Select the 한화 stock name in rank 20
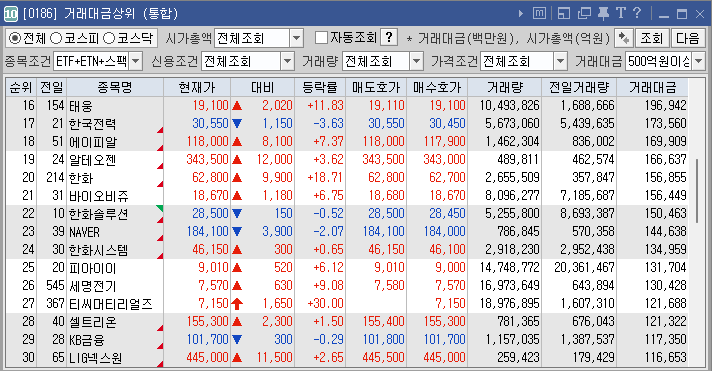712x371 pixels. 81,178
